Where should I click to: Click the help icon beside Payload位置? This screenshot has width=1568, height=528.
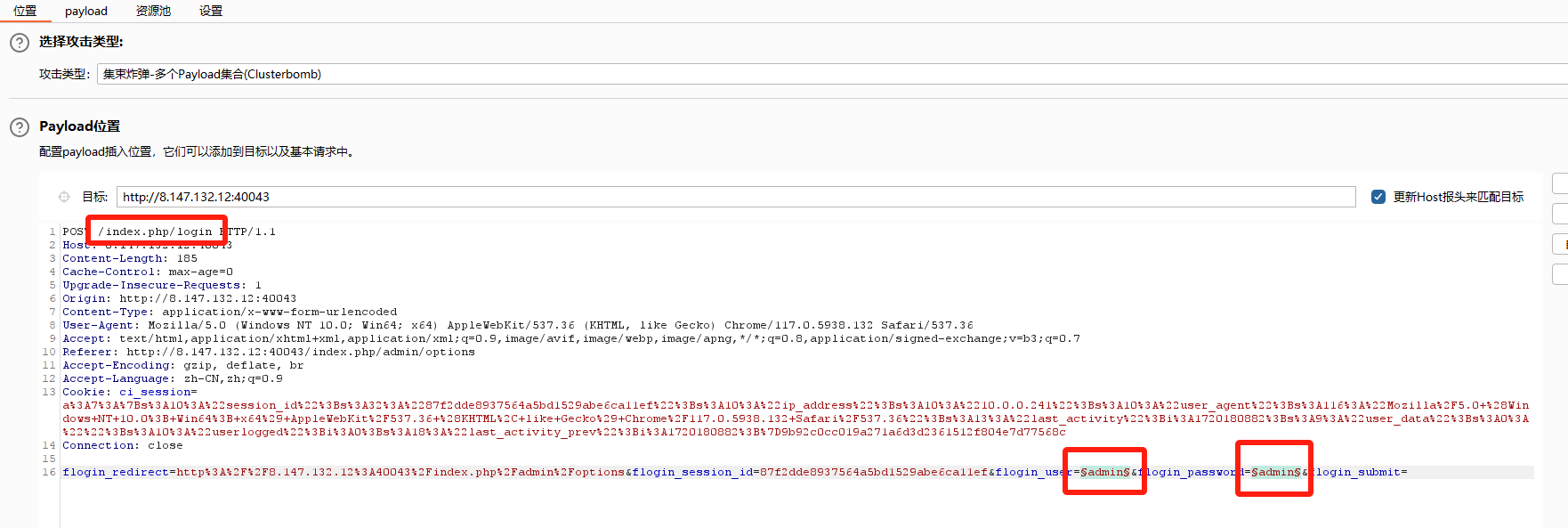[x=19, y=127]
